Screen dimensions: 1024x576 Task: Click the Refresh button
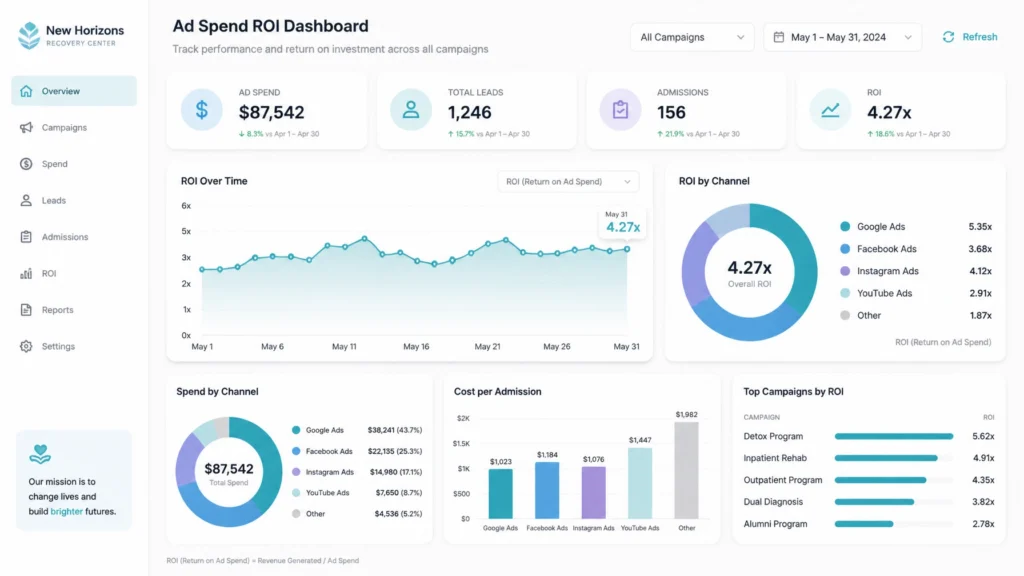[970, 37]
